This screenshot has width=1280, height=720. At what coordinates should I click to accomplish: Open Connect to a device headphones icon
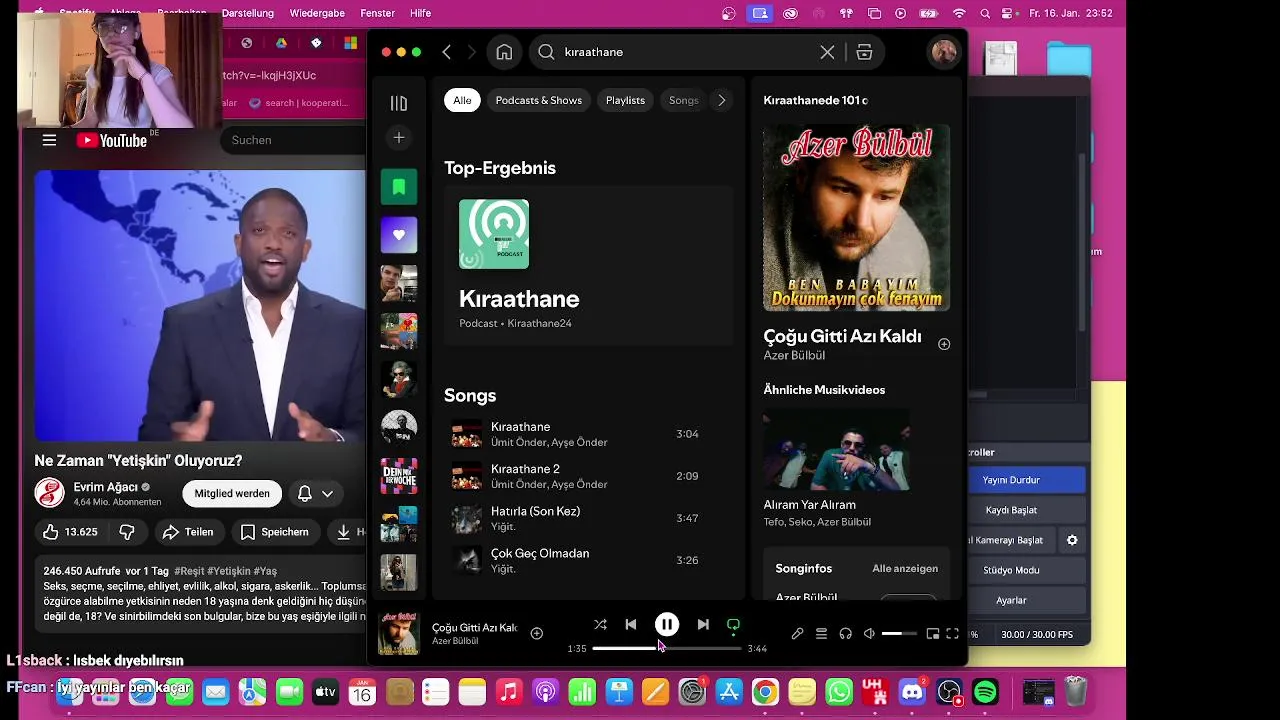(845, 634)
